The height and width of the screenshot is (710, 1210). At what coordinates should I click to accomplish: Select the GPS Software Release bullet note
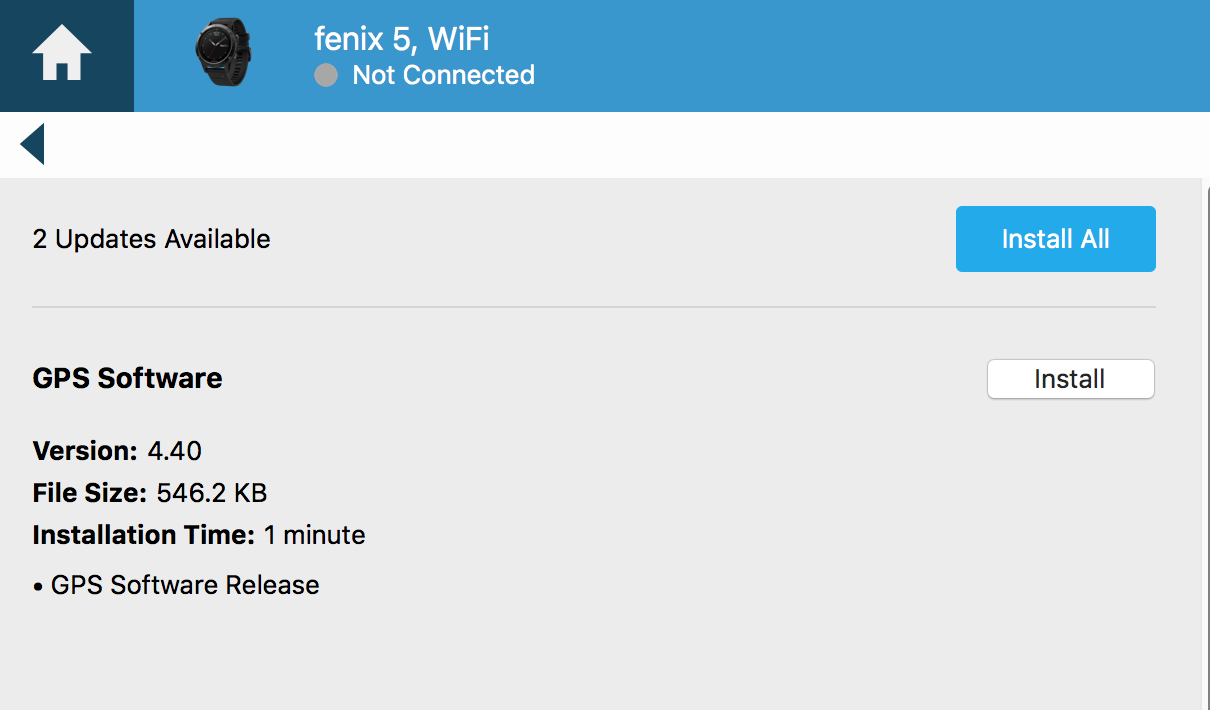(x=176, y=585)
